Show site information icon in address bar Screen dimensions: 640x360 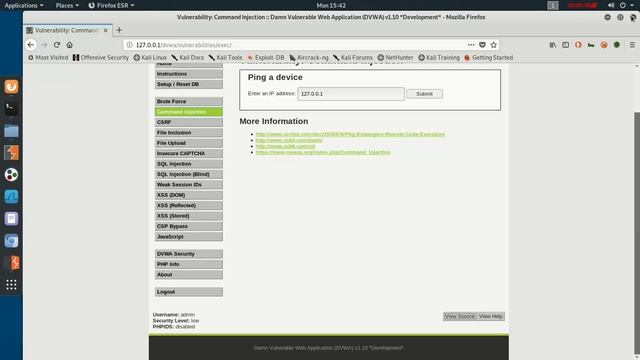click(129, 45)
